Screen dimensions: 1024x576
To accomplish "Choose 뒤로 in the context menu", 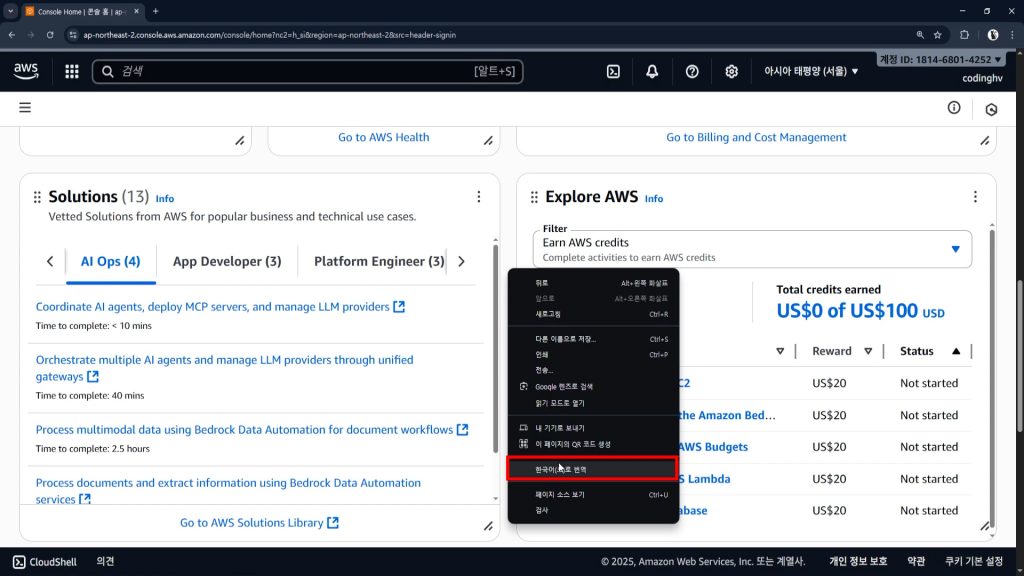I will (x=593, y=283).
